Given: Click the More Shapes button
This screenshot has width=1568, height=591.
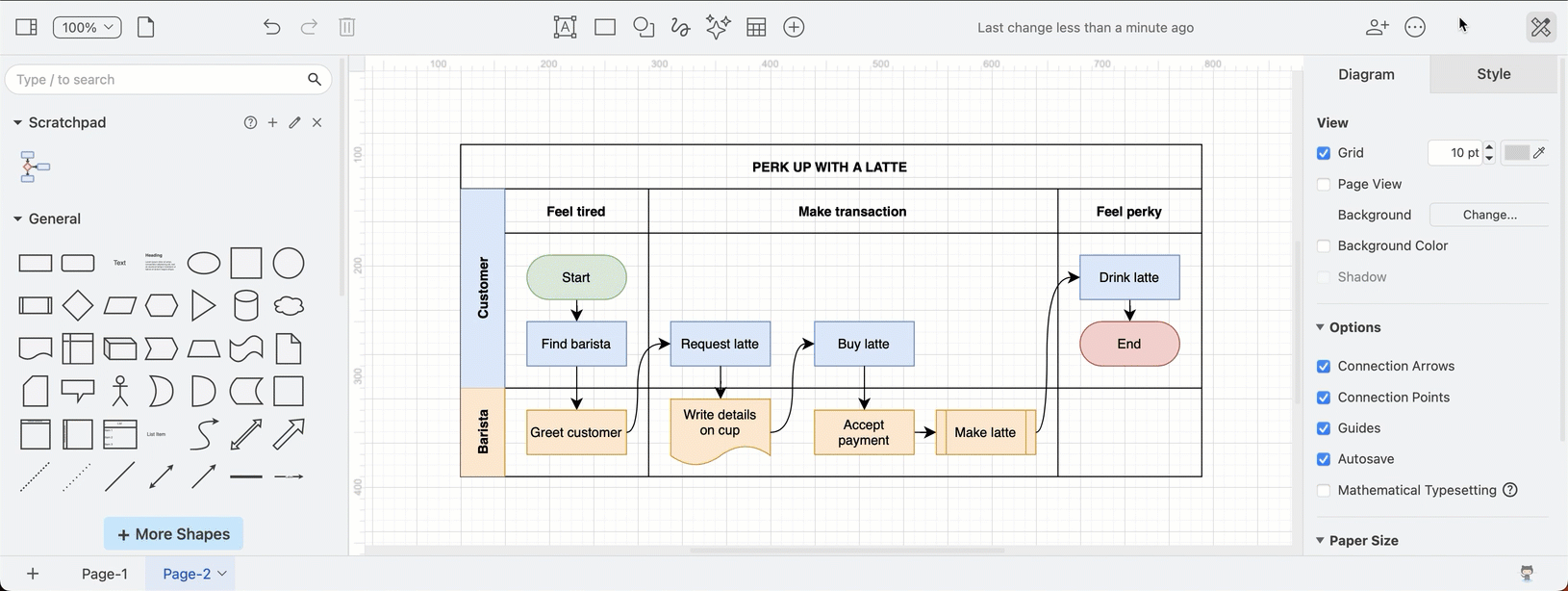Looking at the screenshot, I should [173, 533].
